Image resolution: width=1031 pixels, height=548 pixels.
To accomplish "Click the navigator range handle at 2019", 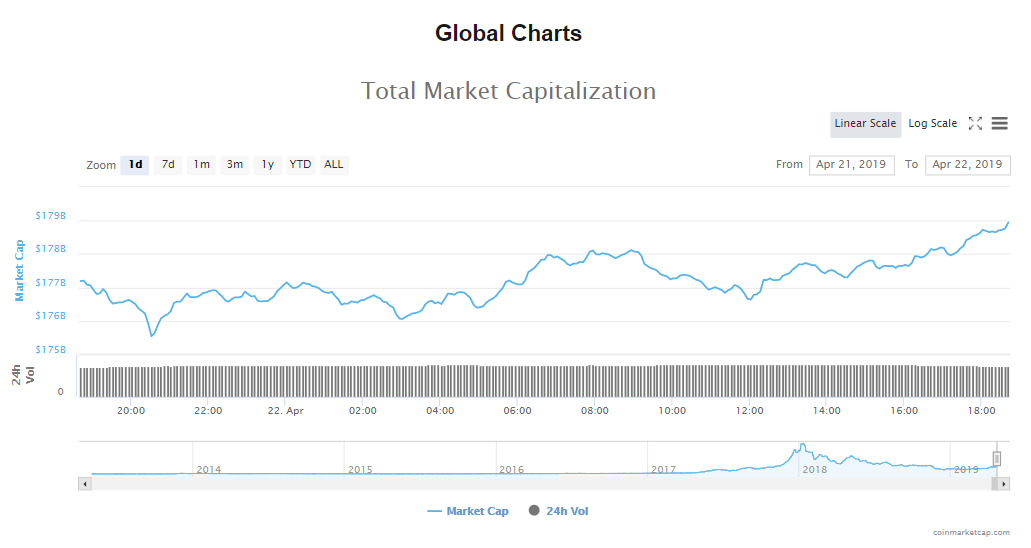I will pos(997,459).
